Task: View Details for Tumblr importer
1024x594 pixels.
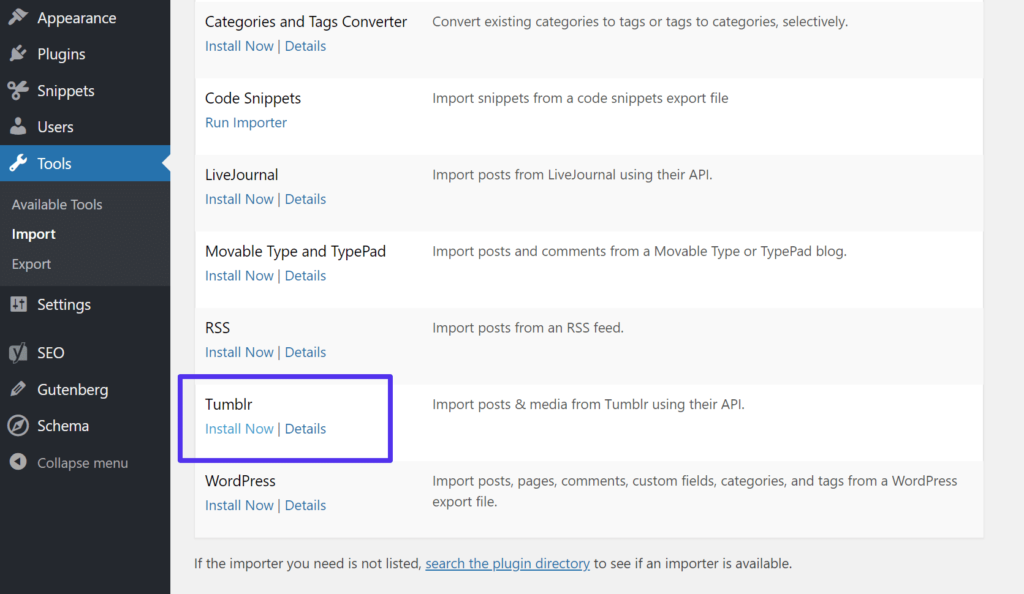Action: [305, 429]
